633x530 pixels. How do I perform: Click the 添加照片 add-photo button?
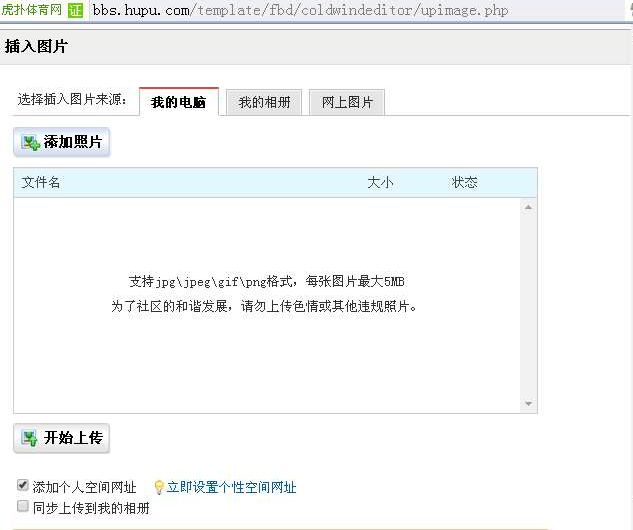coord(61,142)
